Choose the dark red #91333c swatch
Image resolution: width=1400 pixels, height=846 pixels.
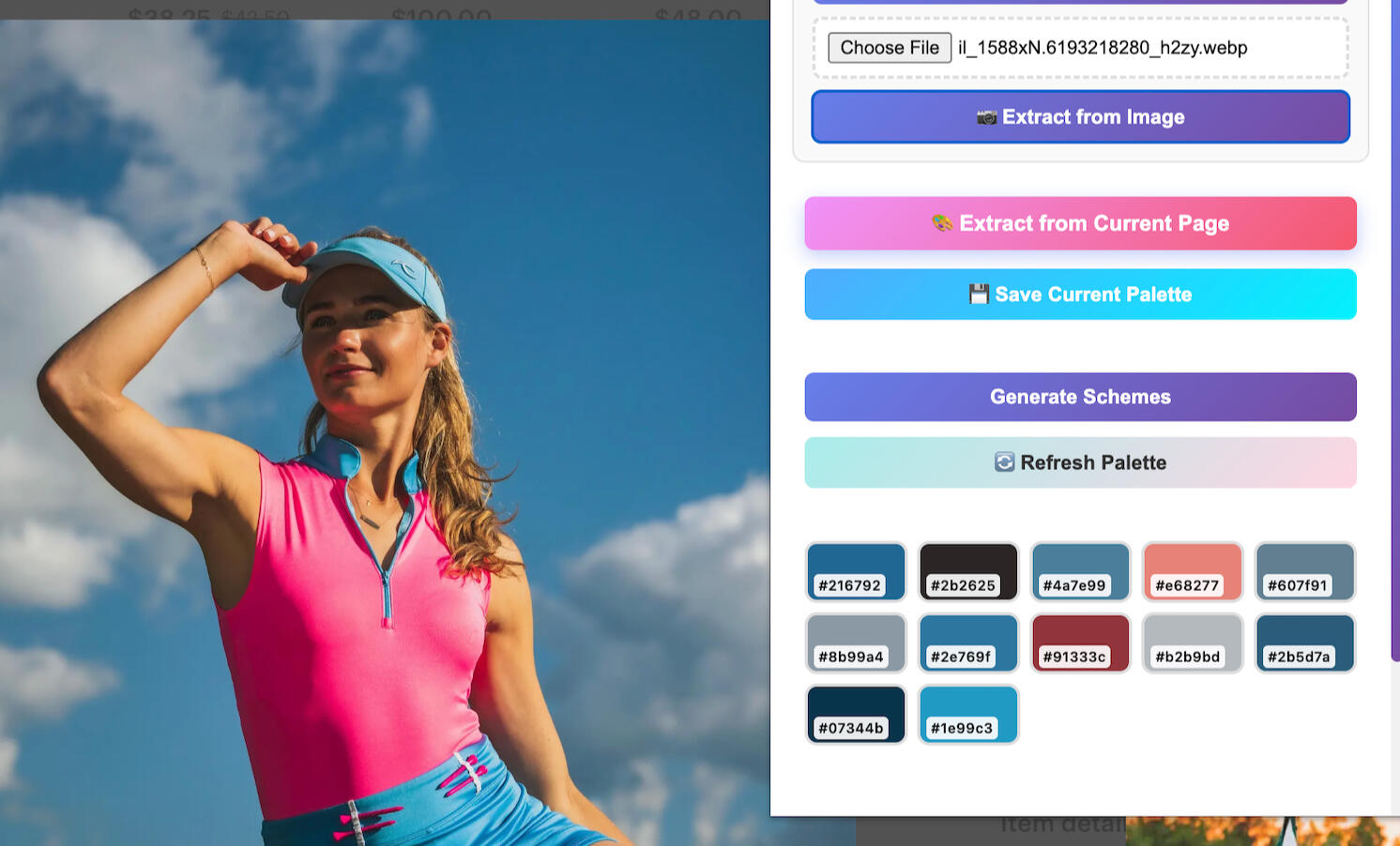[x=1080, y=642]
